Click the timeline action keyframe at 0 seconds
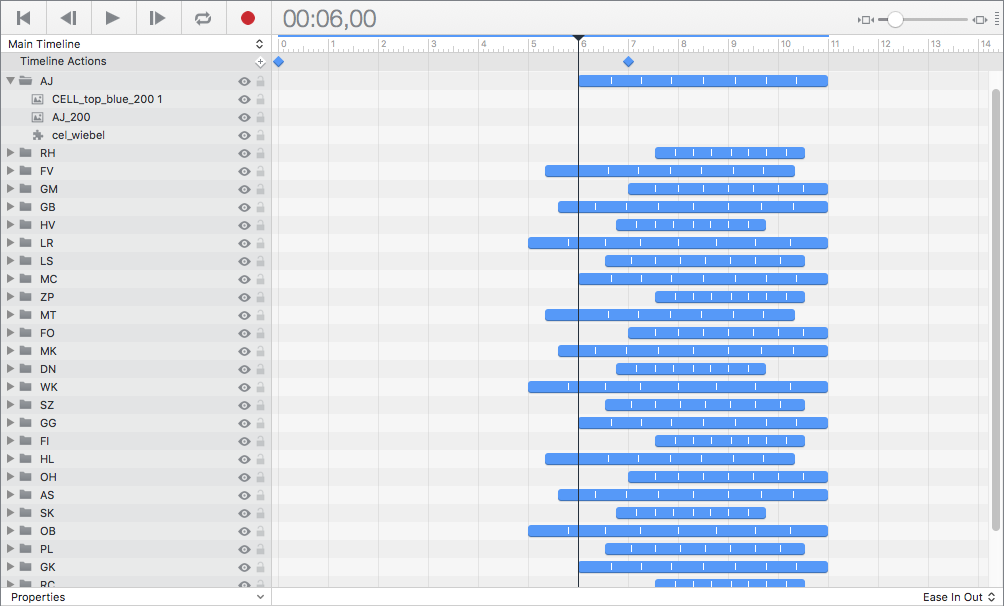This screenshot has width=1004, height=606. [279, 61]
